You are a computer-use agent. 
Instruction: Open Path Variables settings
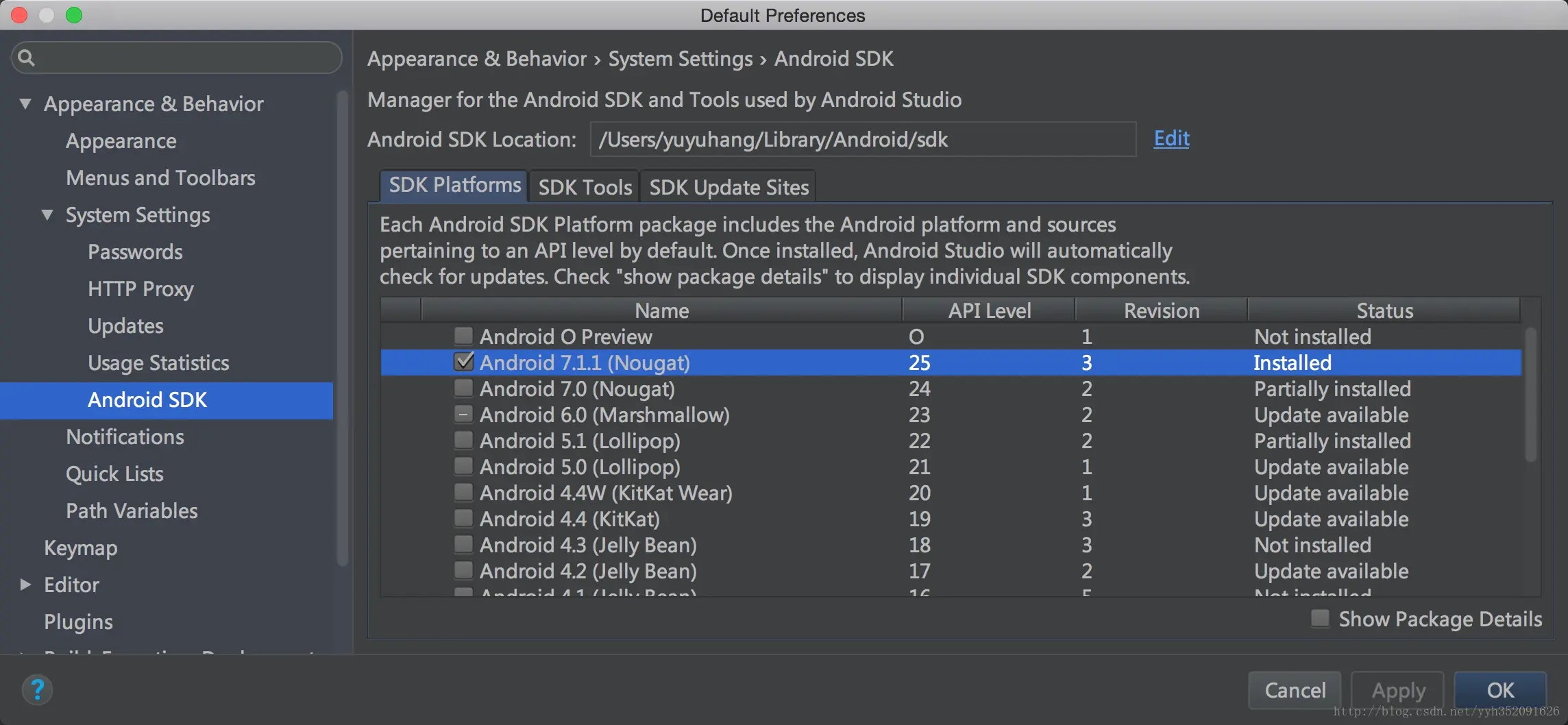tap(132, 511)
